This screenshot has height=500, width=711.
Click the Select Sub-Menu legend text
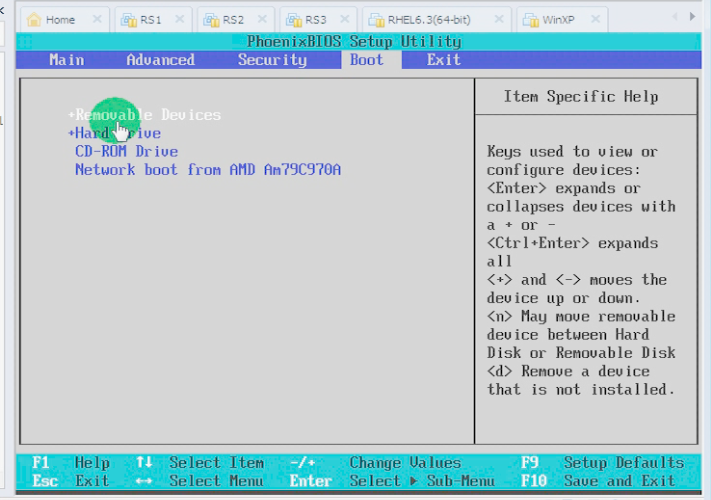pyautogui.click(x=422, y=481)
